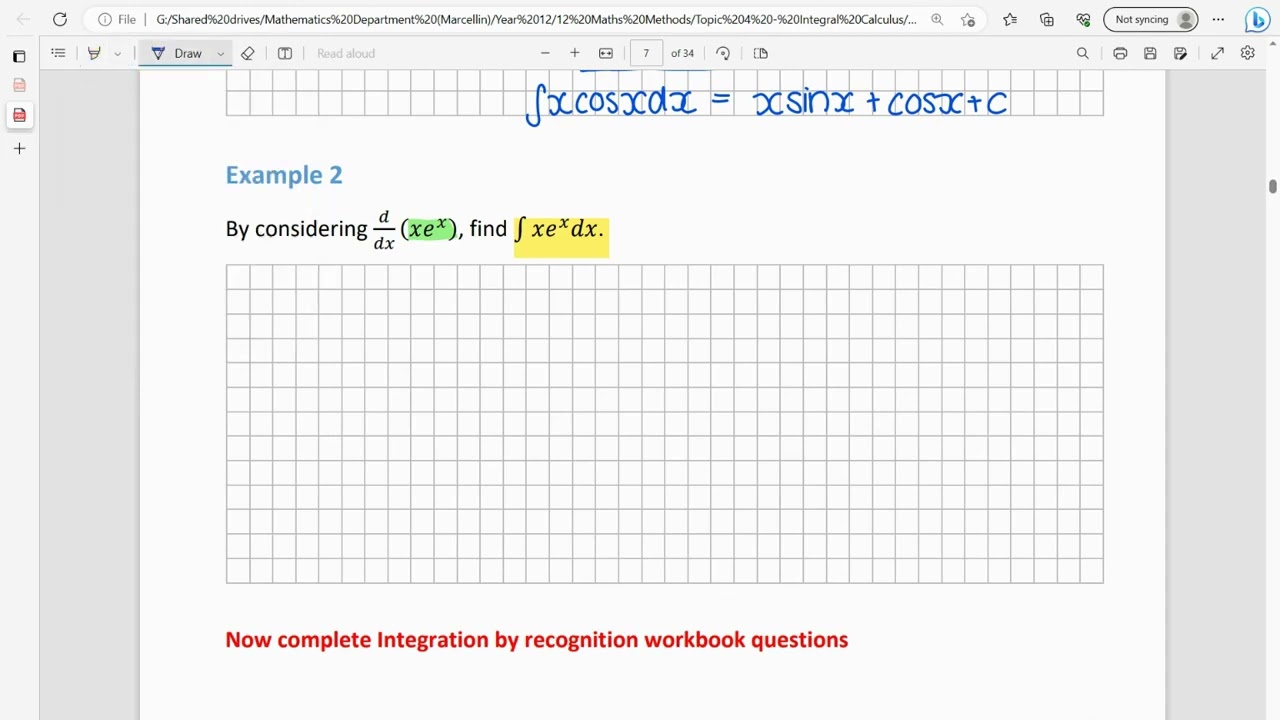Expand the Draw ink options dropdown

(x=220, y=53)
